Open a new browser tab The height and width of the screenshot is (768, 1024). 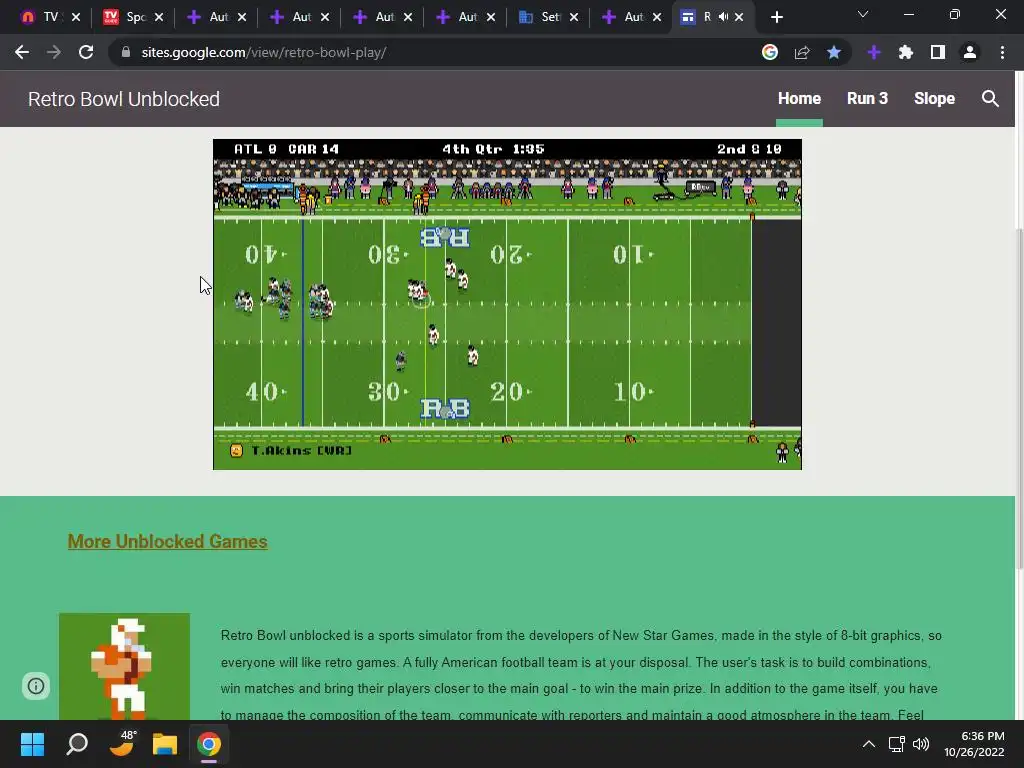(x=776, y=17)
